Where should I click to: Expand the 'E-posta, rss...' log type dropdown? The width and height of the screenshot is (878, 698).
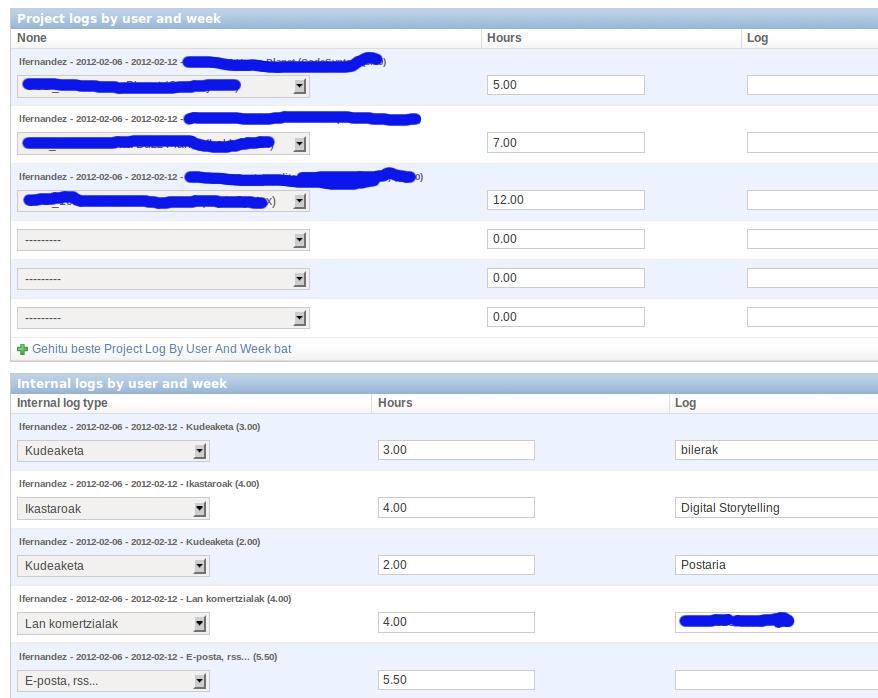[x=114, y=681]
